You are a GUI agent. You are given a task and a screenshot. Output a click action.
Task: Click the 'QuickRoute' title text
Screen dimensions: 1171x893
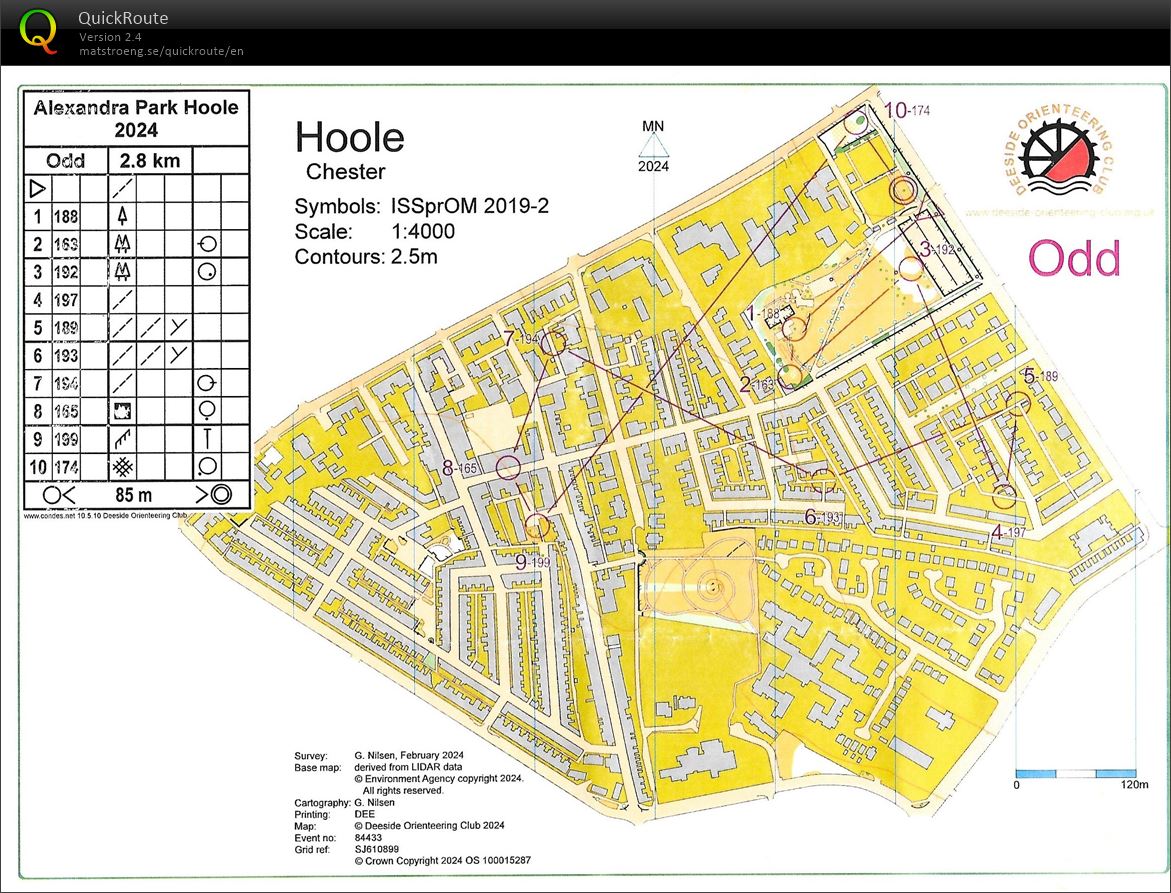point(123,18)
